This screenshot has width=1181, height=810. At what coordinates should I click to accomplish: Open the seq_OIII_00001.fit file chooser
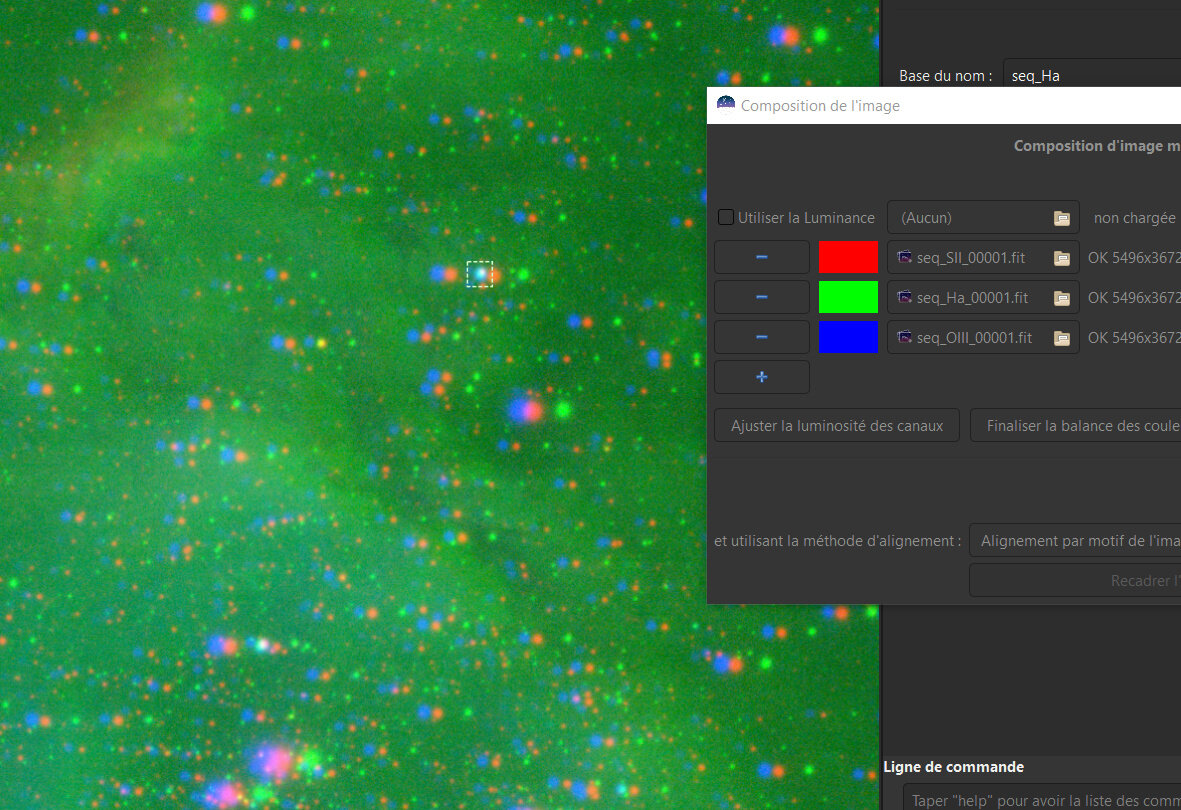983,338
